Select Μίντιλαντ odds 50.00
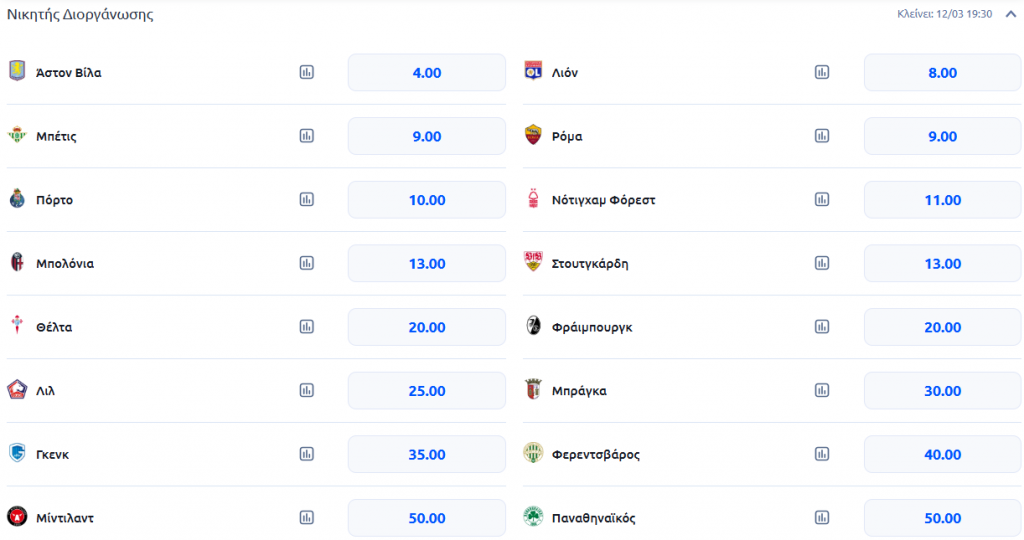 427,517
